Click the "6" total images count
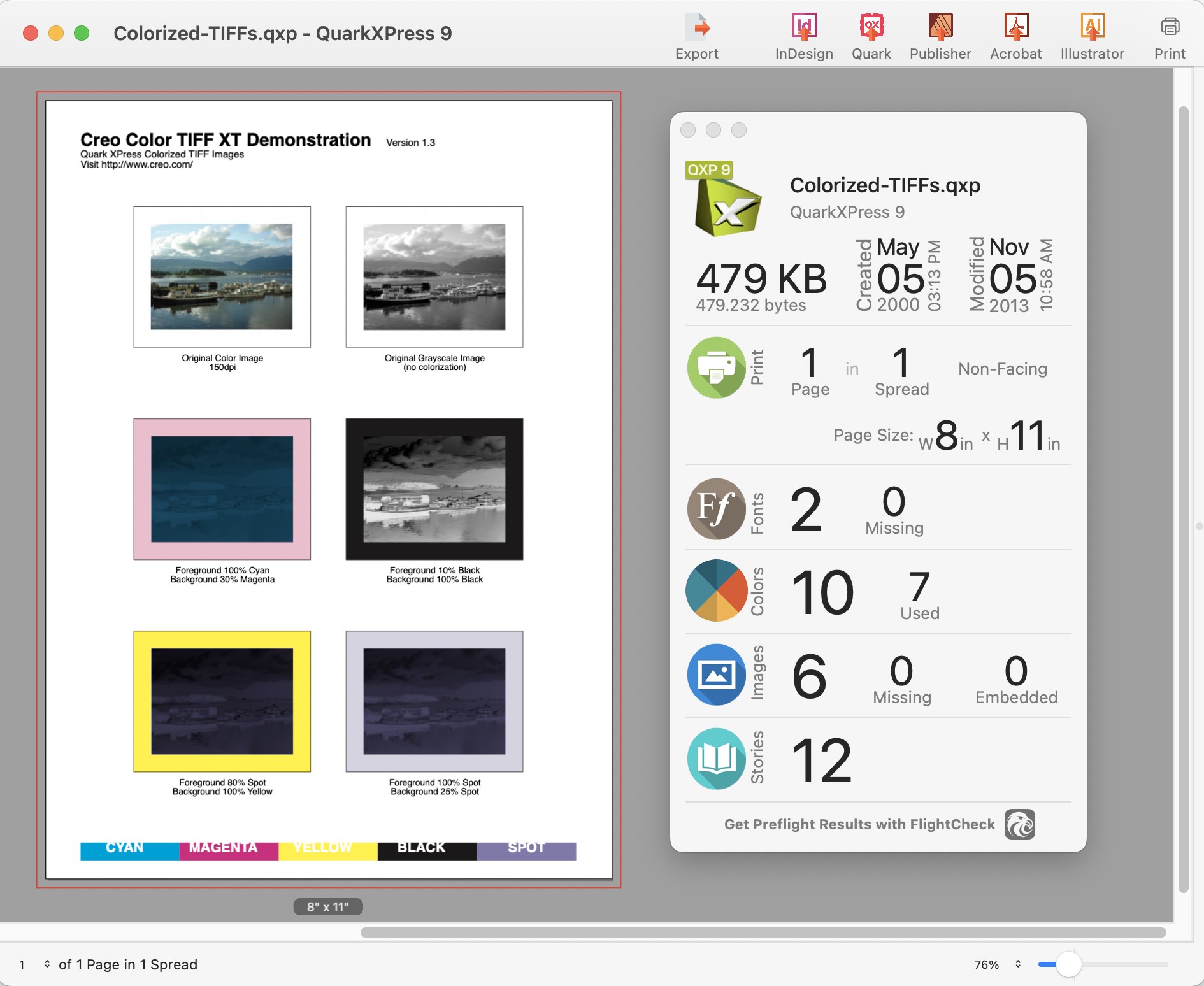The image size is (1204, 986). (809, 676)
